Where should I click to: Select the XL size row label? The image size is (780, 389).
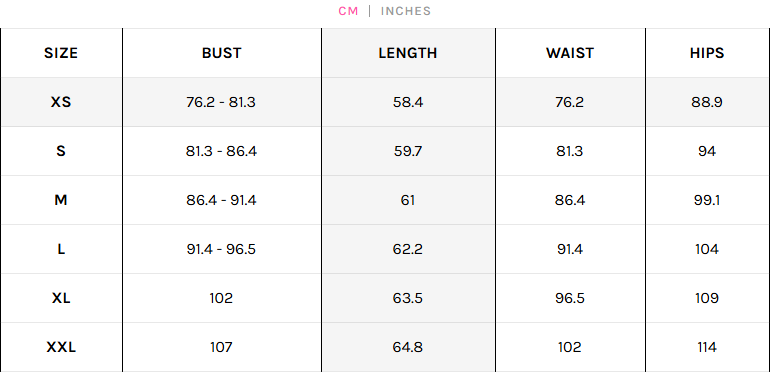point(61,298)
